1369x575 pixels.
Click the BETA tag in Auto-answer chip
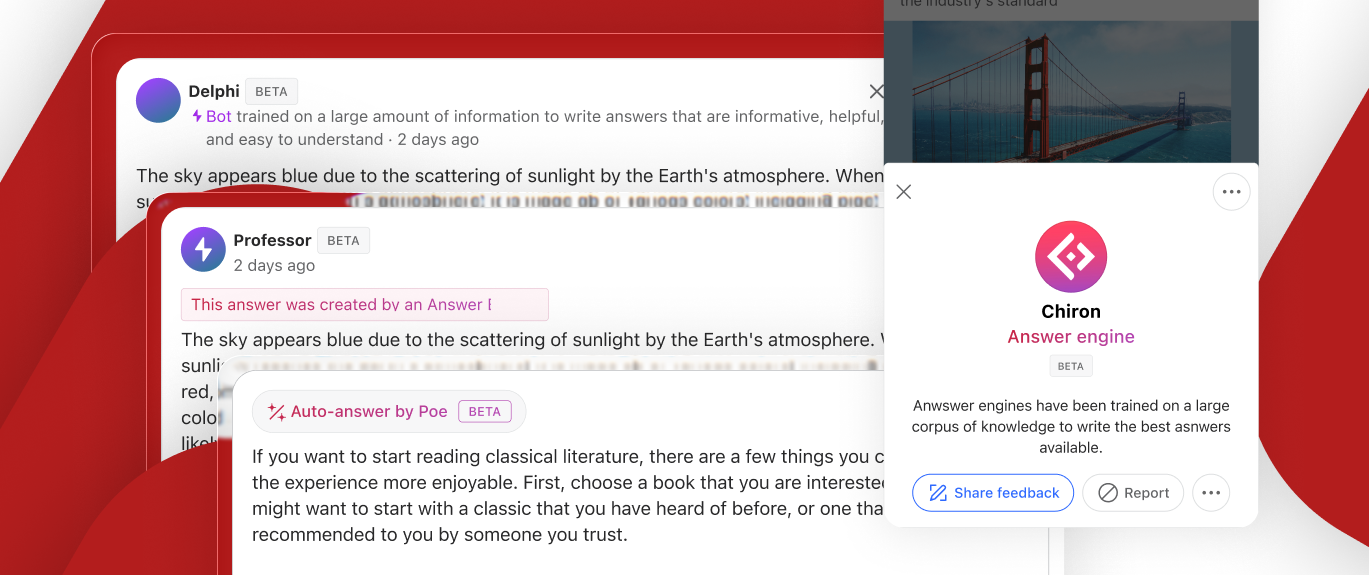[x=484, y=411]
